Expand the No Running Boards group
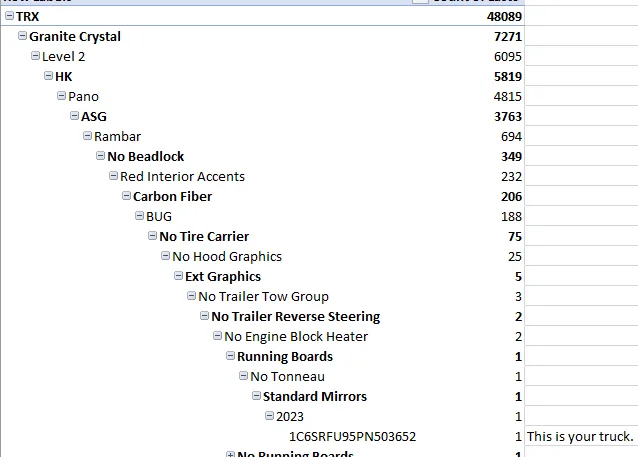The image size is (638, 457). (231, 454)
